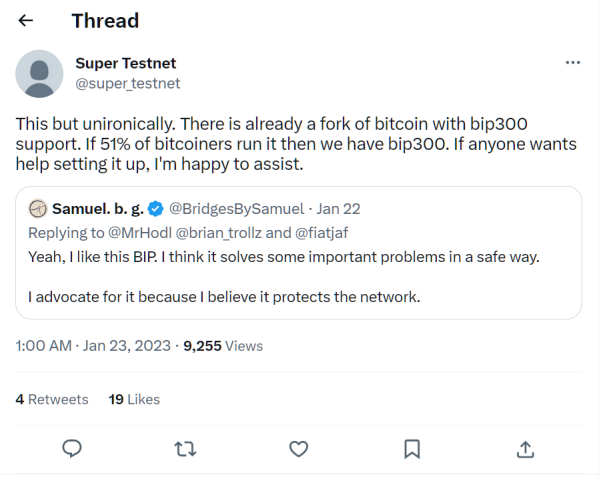
Task: View the 4 Retweets list
Action: tap(52, 399)
